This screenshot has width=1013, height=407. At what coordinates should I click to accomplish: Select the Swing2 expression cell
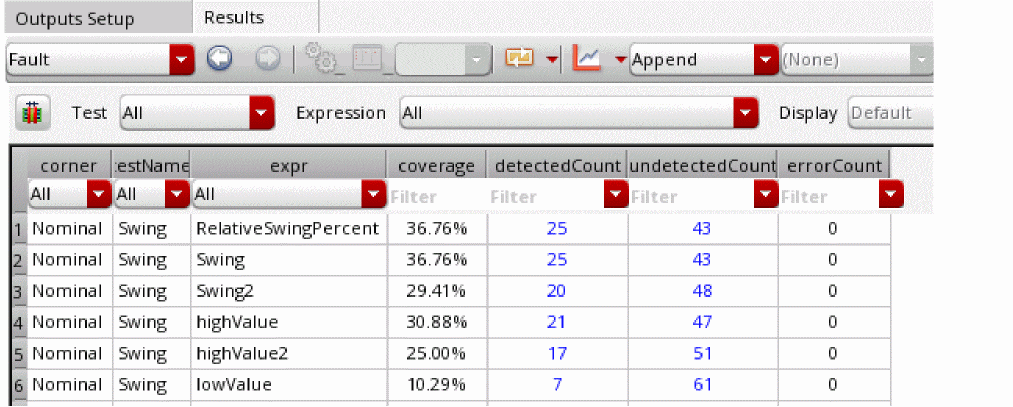click(289, 291)
